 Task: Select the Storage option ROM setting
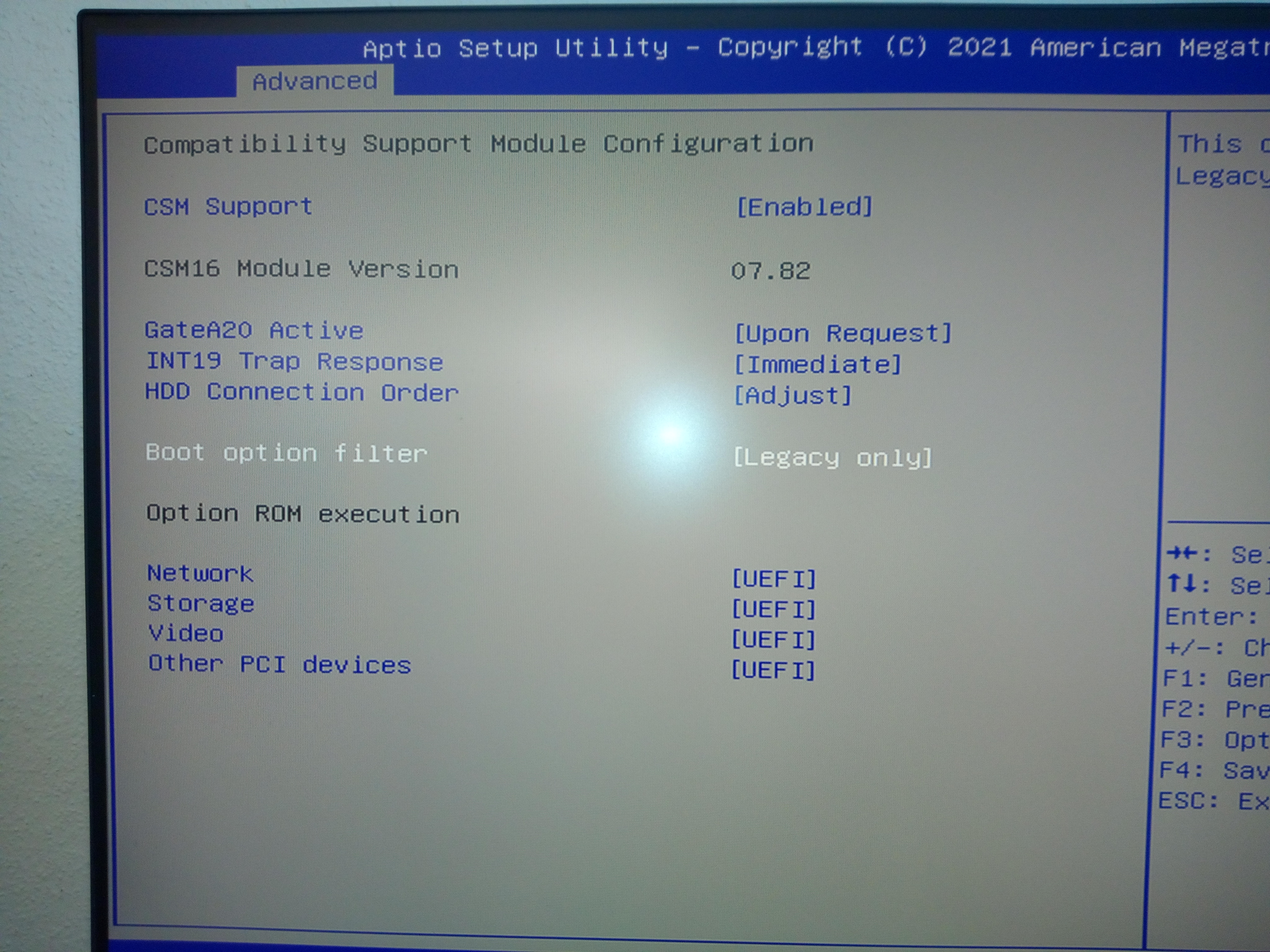[200, 604]
